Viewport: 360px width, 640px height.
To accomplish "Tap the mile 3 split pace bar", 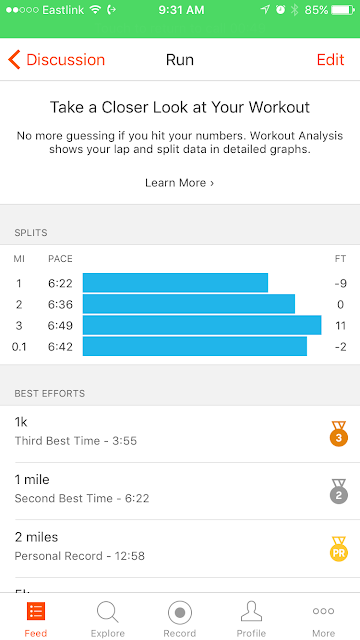I will (x=202, y=325).
